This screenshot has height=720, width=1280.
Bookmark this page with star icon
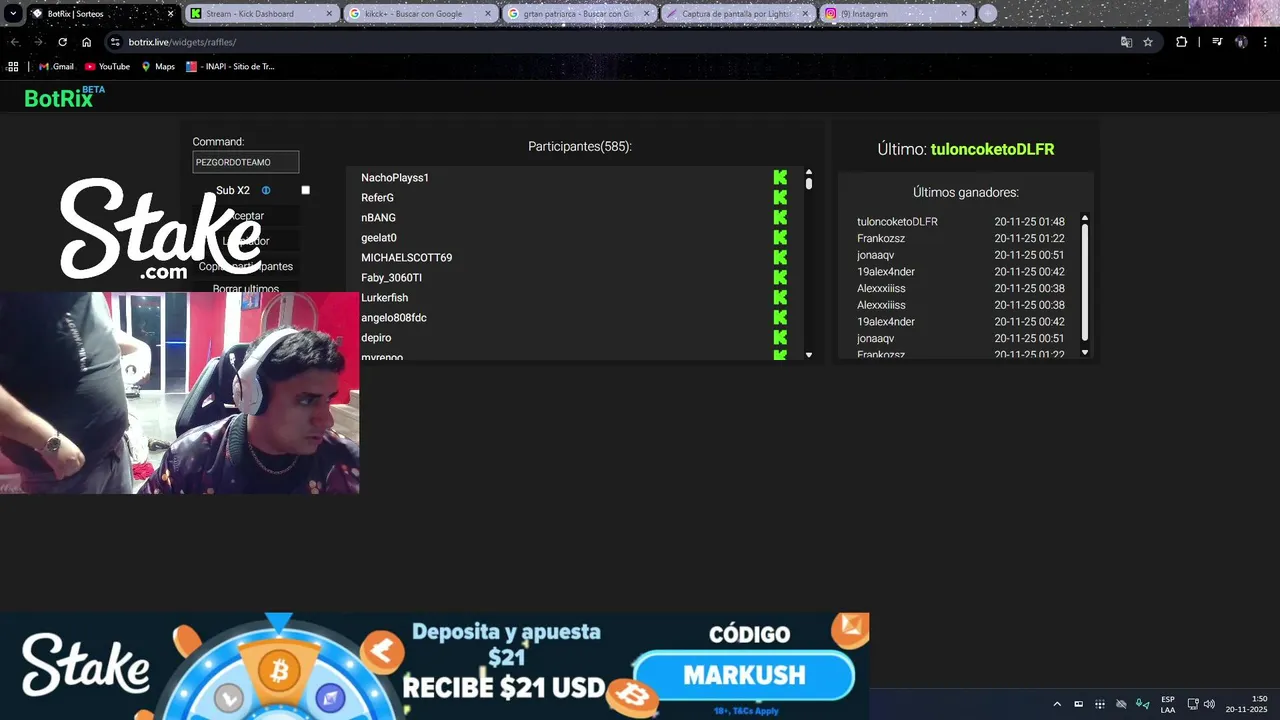[1148, 42]
